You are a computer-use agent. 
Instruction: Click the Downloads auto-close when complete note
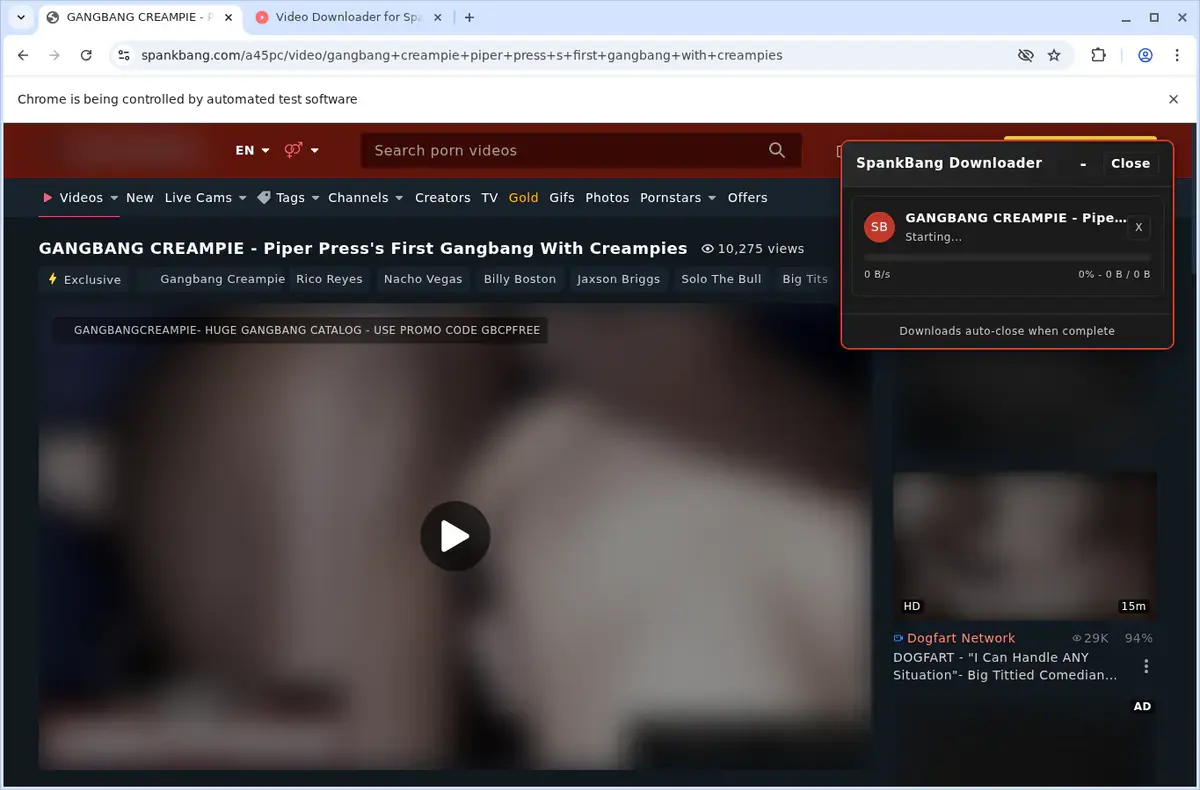(1007, 331)
